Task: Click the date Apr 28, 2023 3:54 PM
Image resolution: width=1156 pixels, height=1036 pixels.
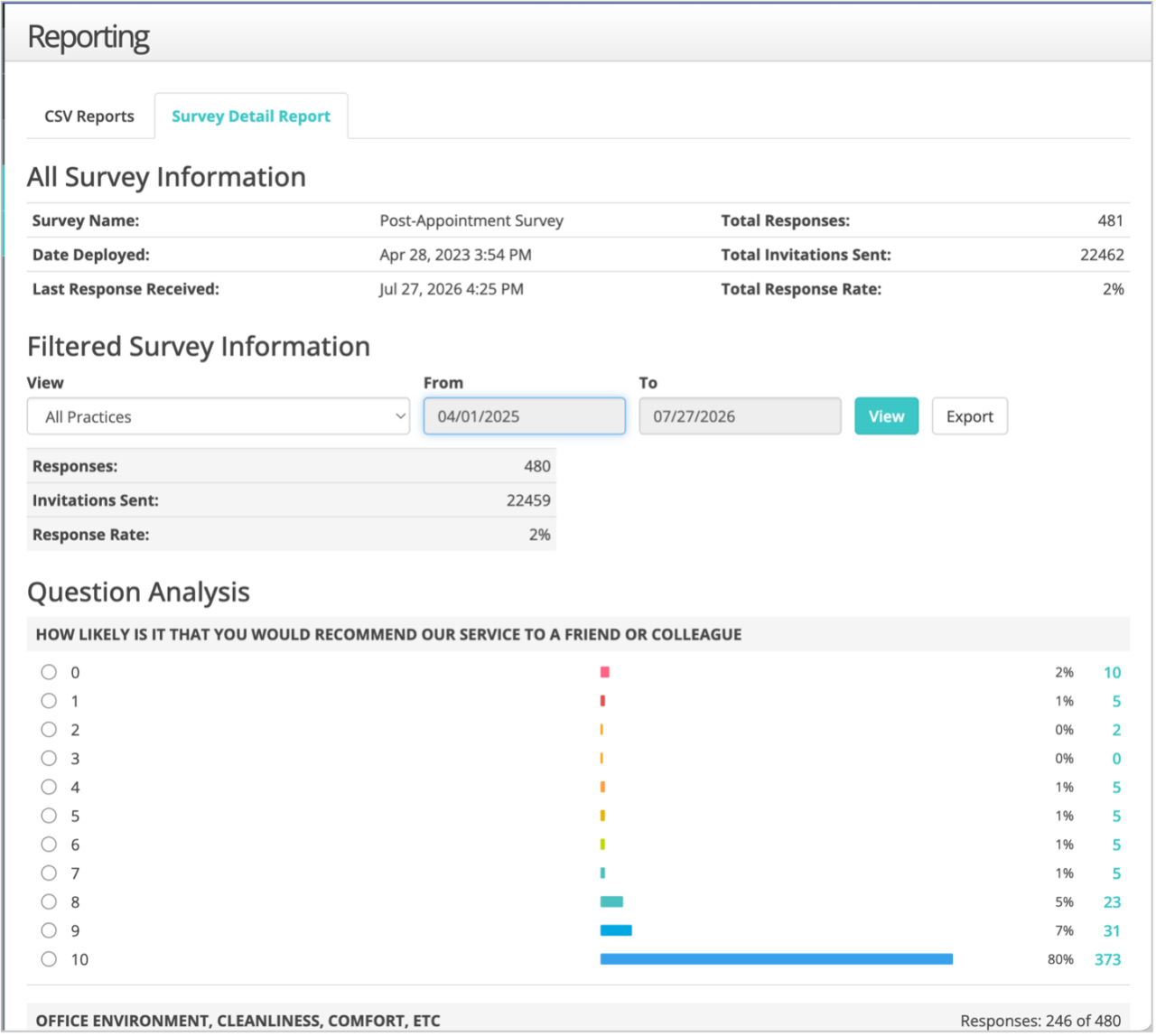Action: click(x=455, y=255)
